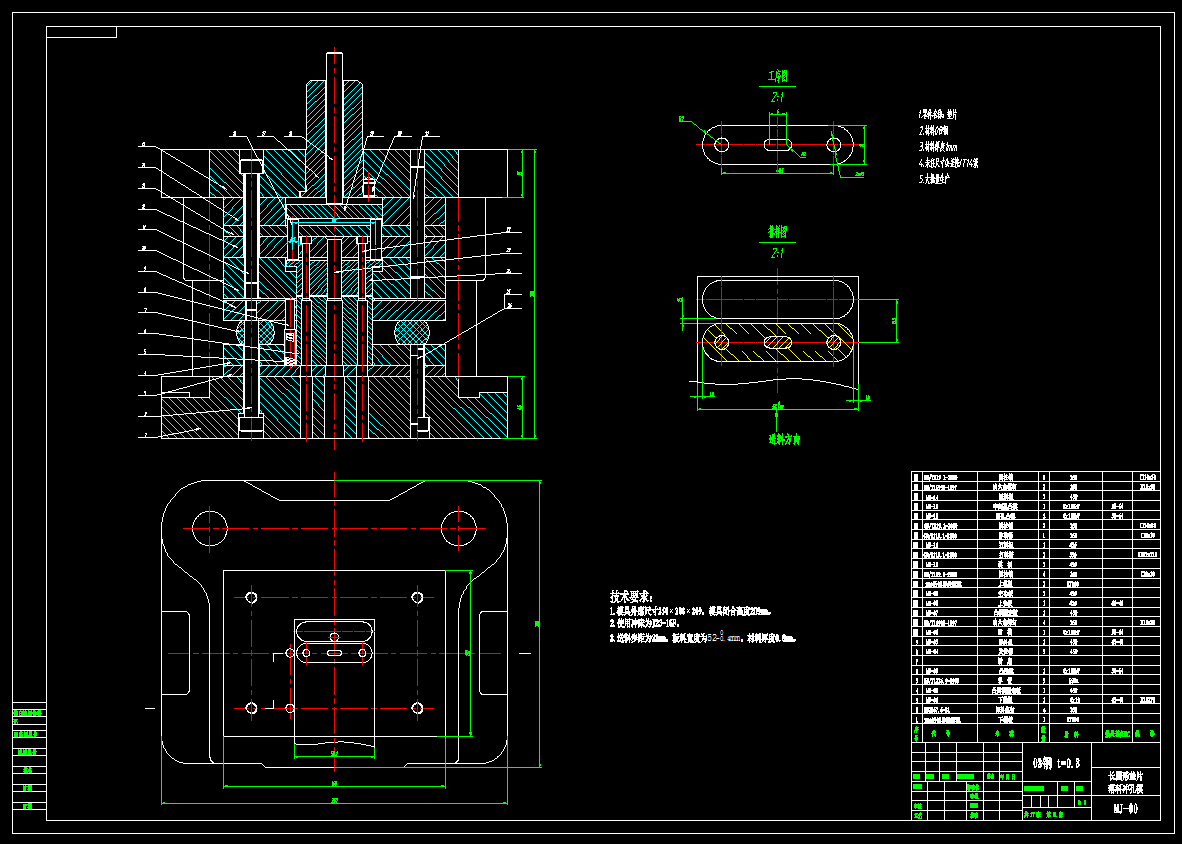Click the MJ-00 drawing number cell

[1125, 809]
